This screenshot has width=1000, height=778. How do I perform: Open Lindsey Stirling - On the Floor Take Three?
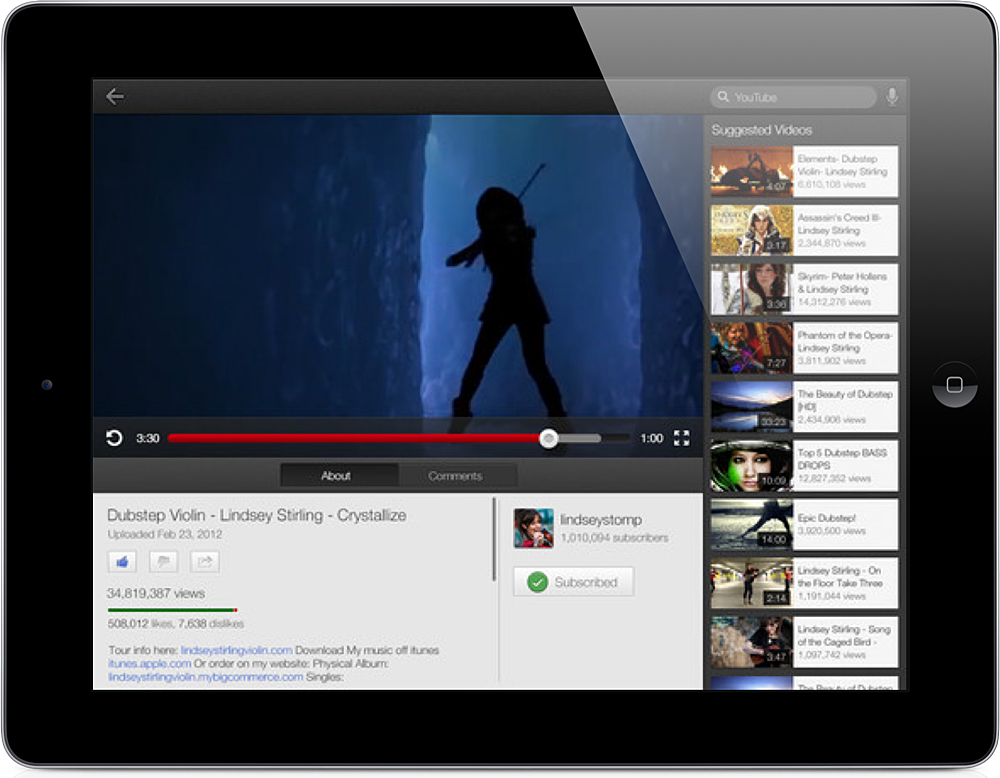coord(804,583)
